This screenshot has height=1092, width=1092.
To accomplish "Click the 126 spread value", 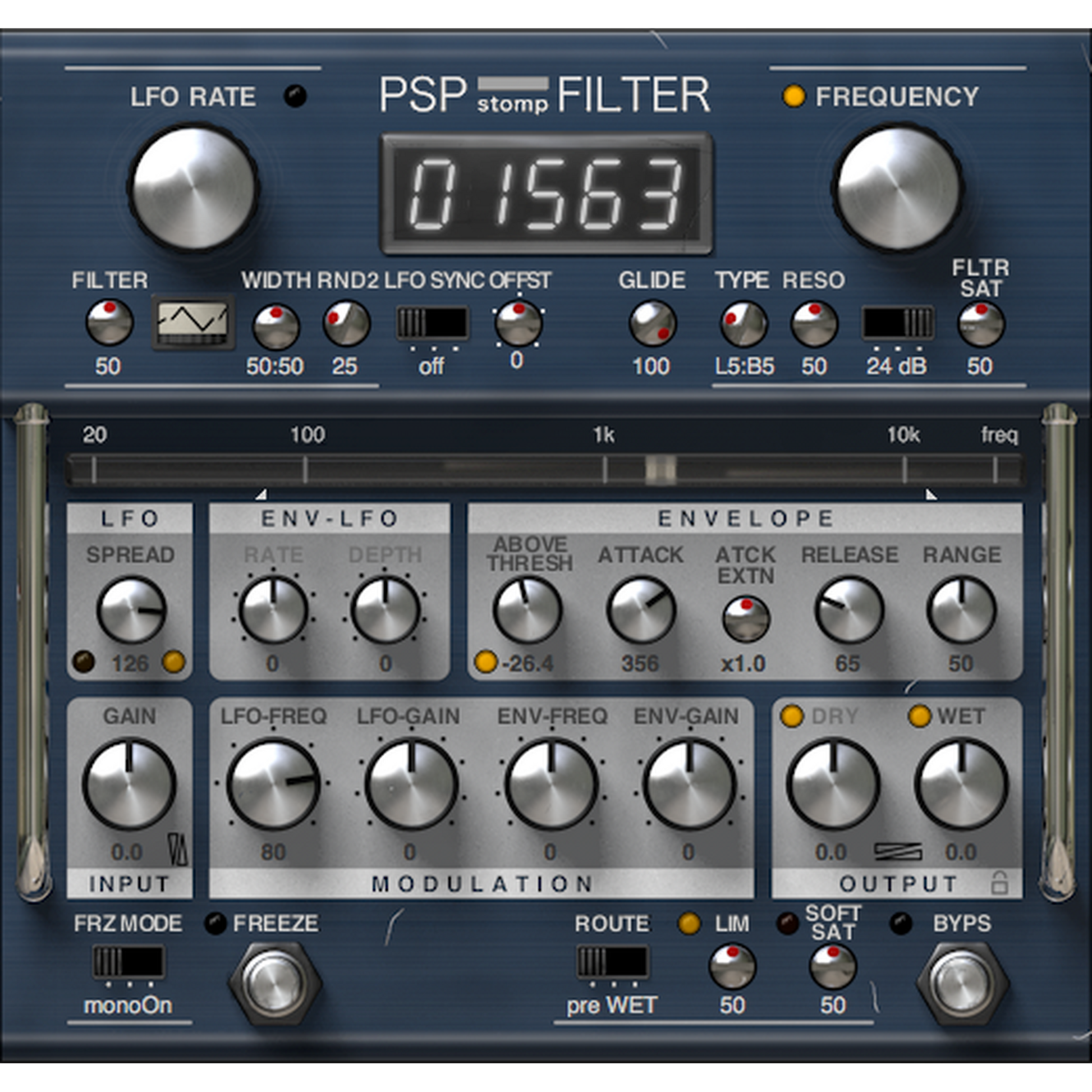I will (130, 663).
